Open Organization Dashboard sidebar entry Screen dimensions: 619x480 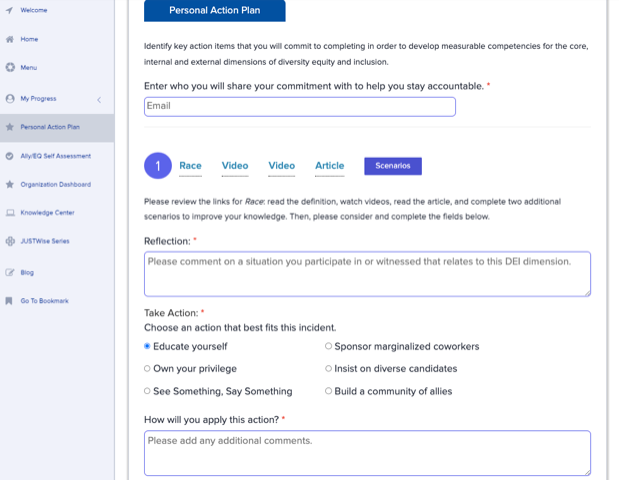(57, 184)
